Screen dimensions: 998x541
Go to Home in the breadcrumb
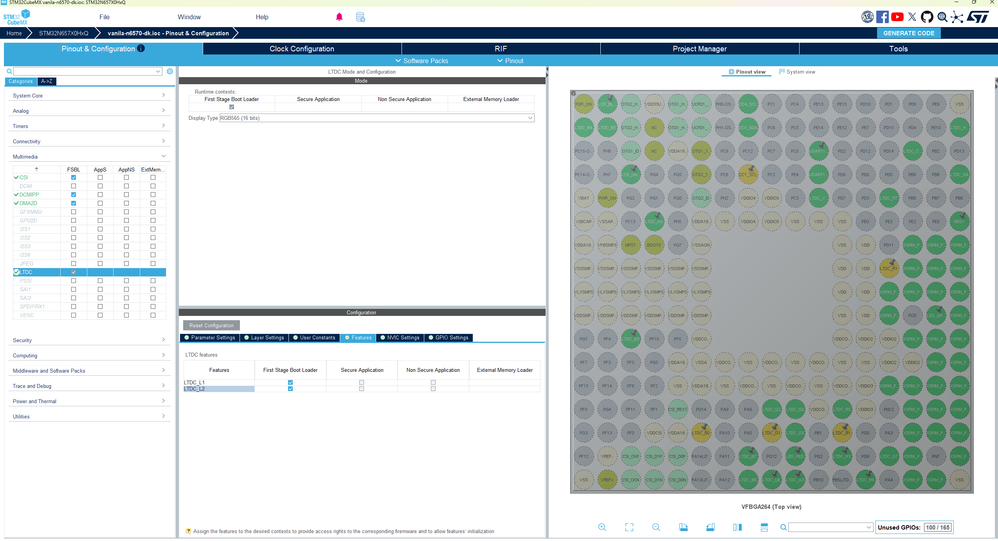pos(14,33)
